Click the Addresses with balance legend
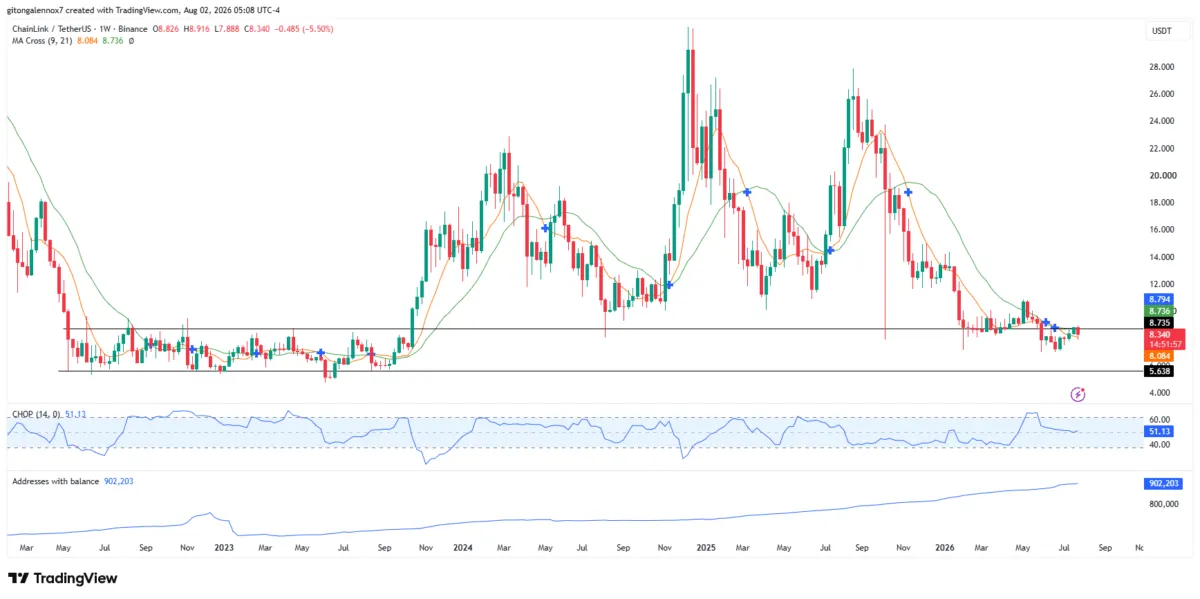Viewport: 1200px width, 599px height. (x=55, y=481)
